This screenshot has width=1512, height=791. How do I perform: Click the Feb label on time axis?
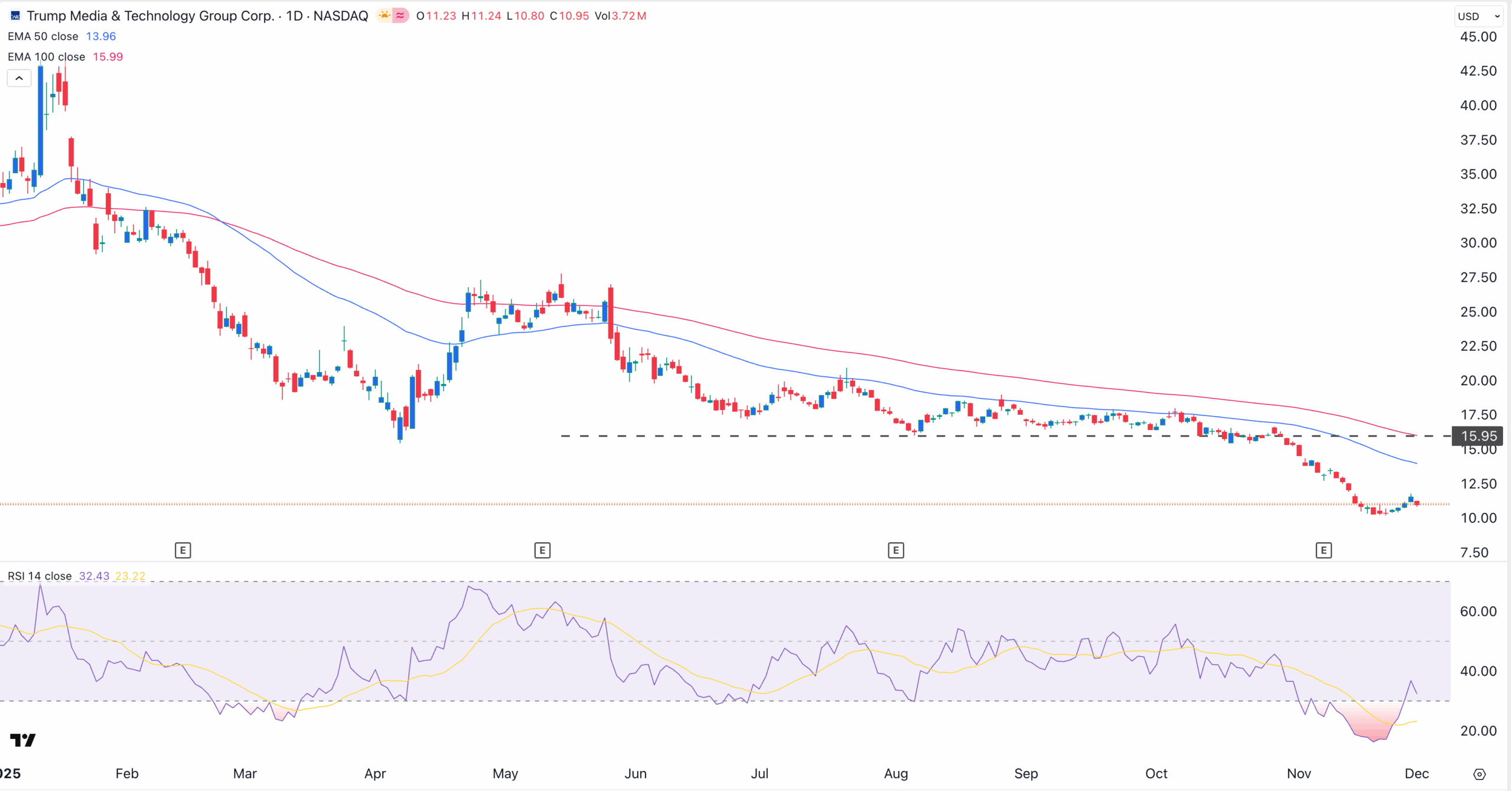point(127,774)
